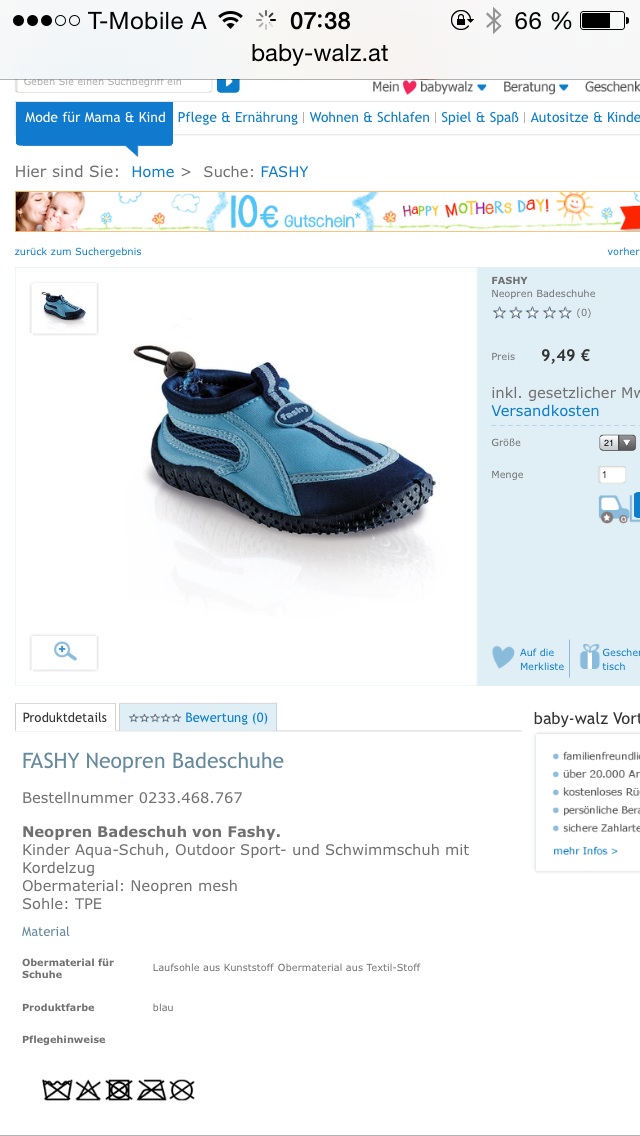Click the care symbols icons under Pflegehinweise
640x1136 pixels.
pos(119,1090)
